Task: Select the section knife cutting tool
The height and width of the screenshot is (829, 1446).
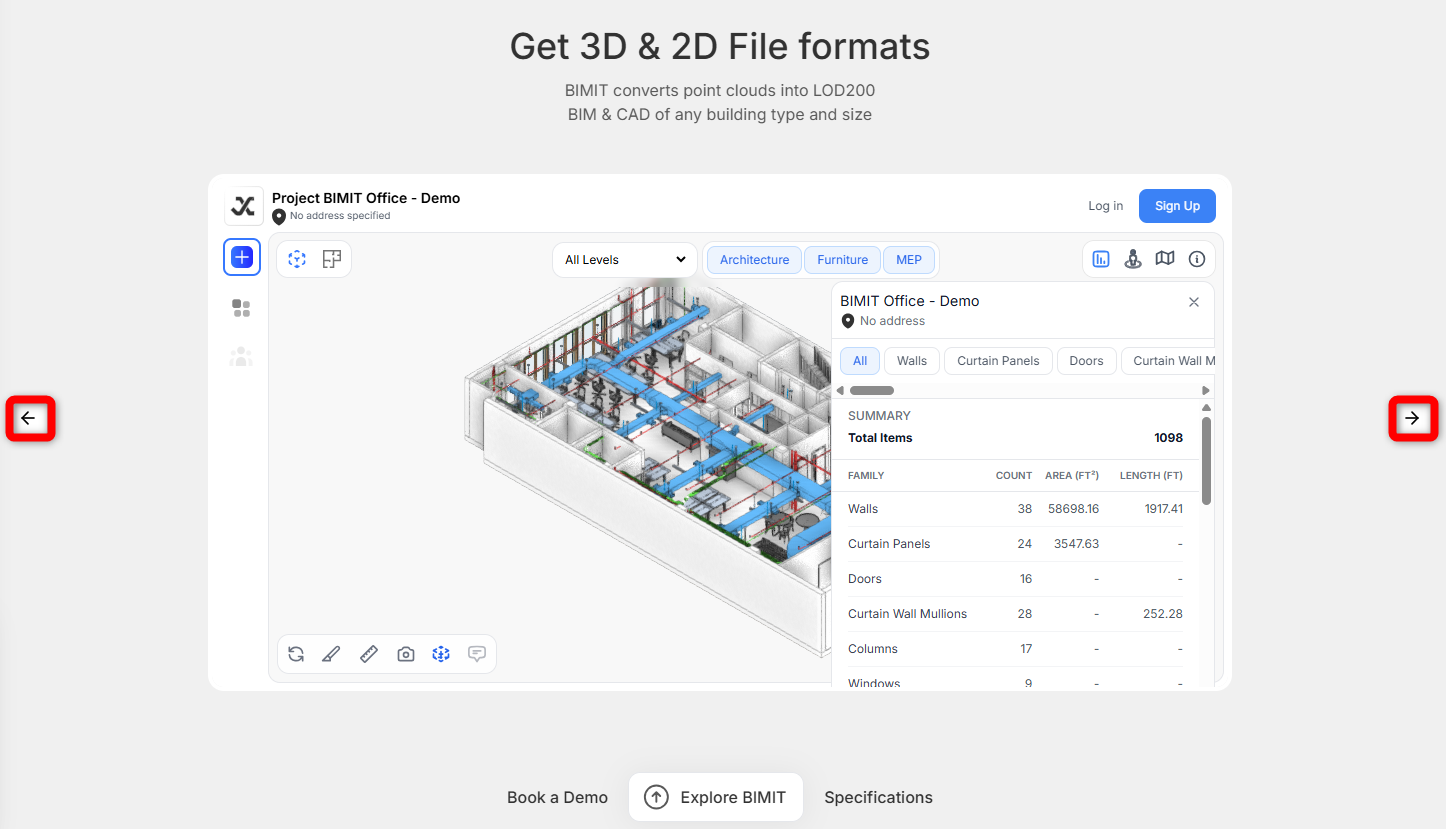Action: tap(331, 654)
